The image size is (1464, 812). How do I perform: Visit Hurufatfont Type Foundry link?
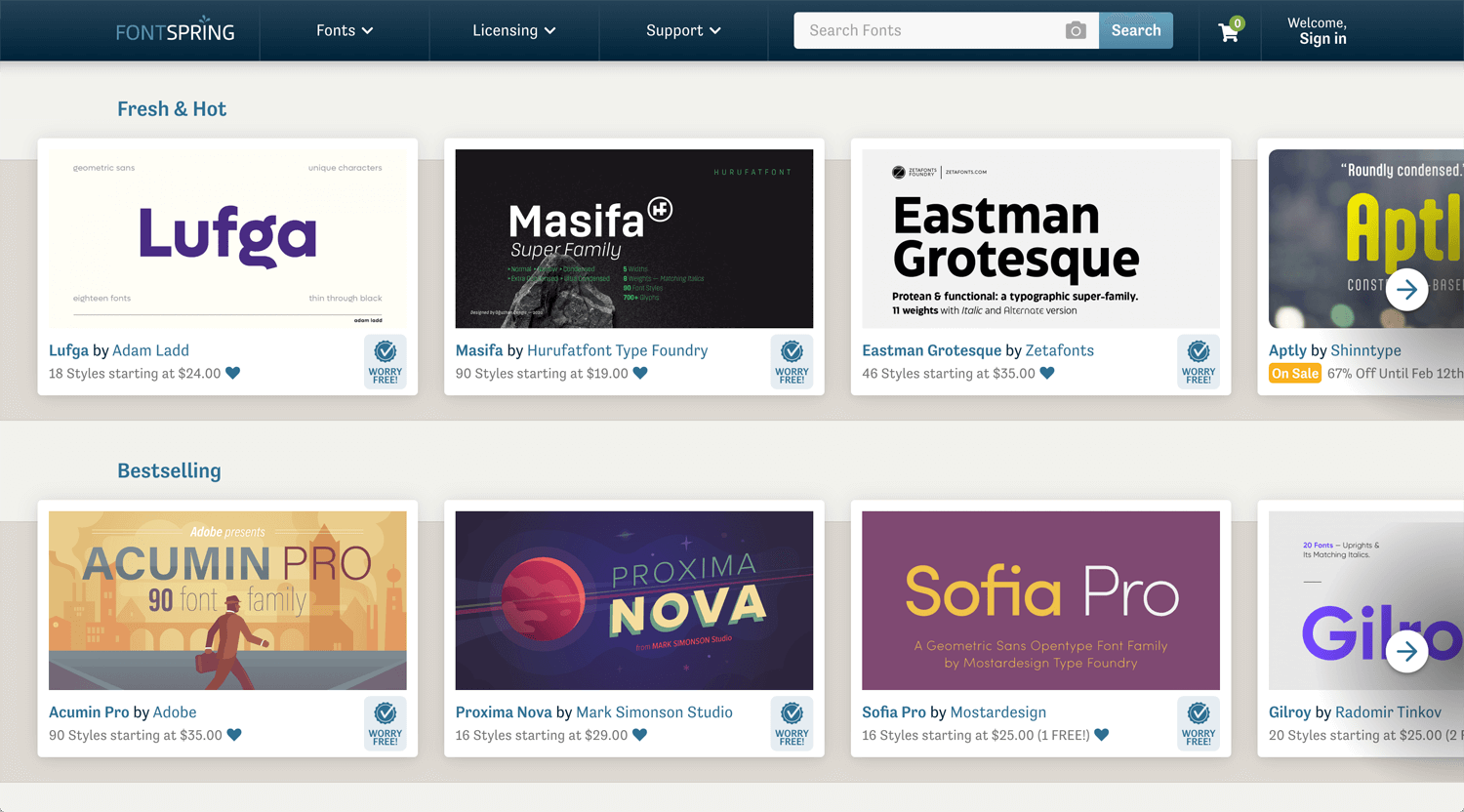(x=617, y=350)
